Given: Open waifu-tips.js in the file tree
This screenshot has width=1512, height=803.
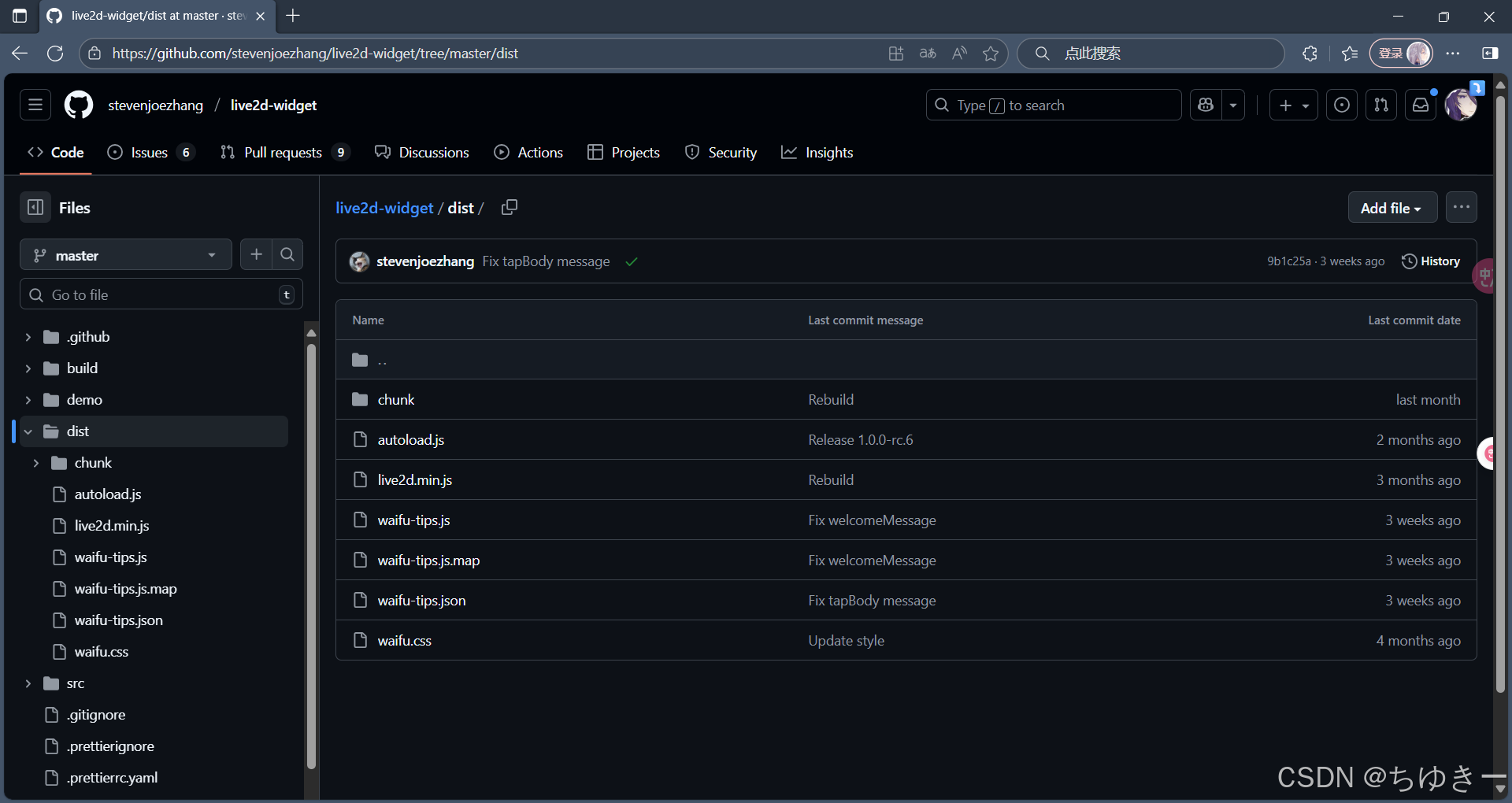Looking at the screenshot, I should pos(110,557).
